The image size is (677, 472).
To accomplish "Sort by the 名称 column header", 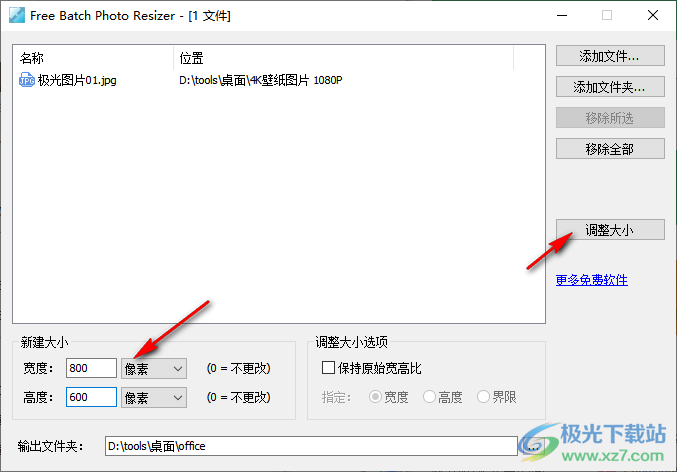I will tap(94, 58).
